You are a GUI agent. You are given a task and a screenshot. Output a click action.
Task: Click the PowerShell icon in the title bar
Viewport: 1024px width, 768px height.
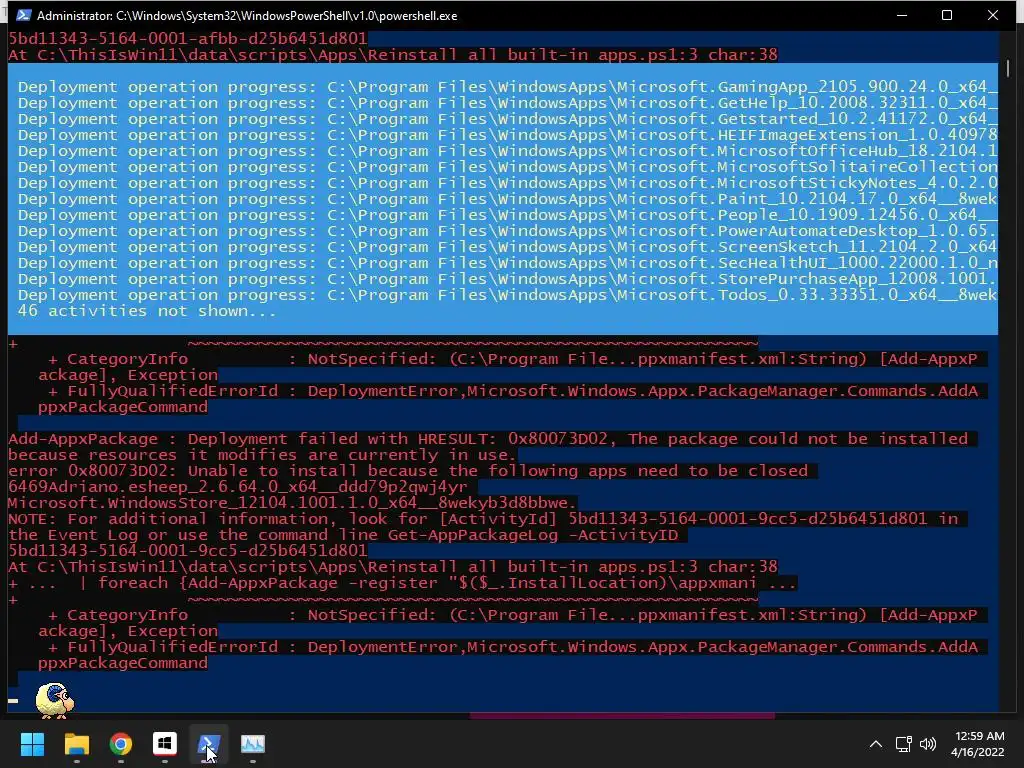(x=24, y=15)
